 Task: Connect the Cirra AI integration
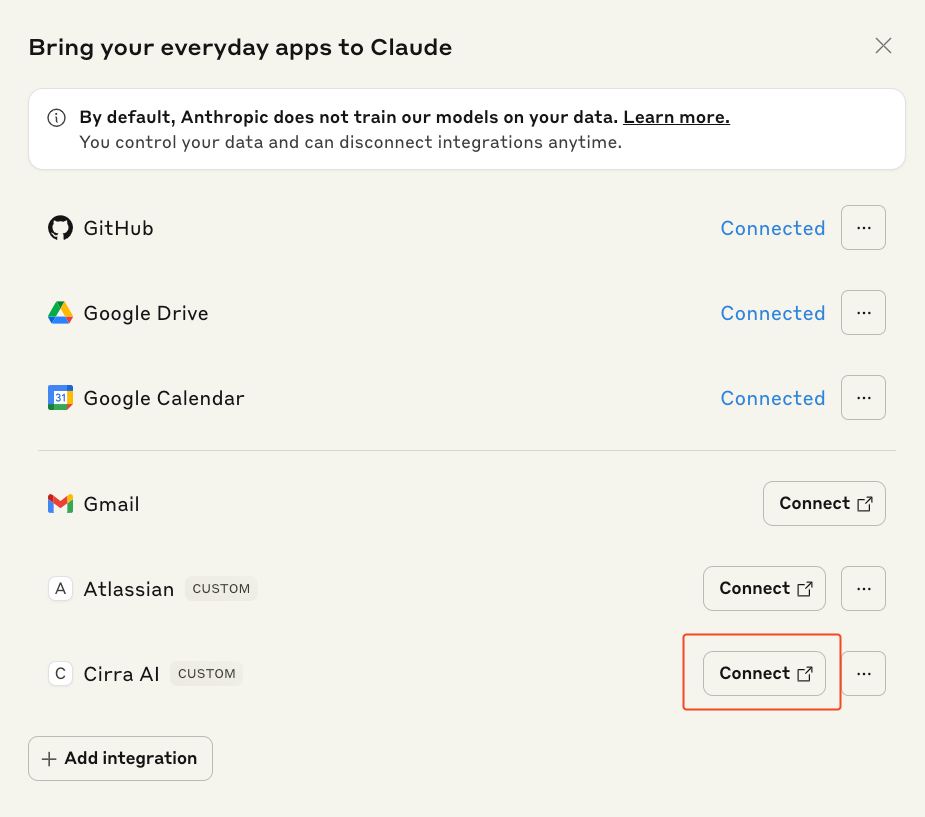point(765,674)
